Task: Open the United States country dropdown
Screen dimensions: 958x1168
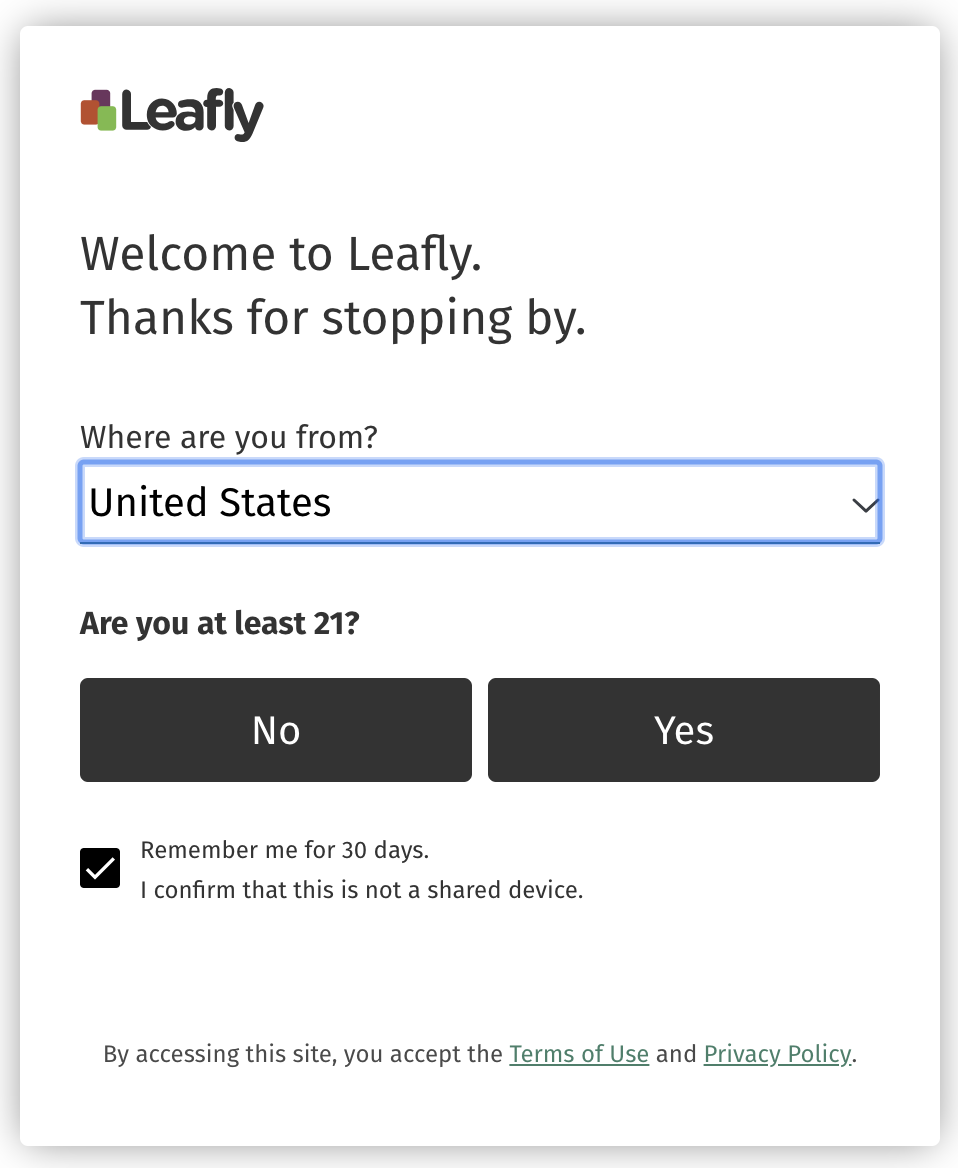Action: click(x=480, y=502)
